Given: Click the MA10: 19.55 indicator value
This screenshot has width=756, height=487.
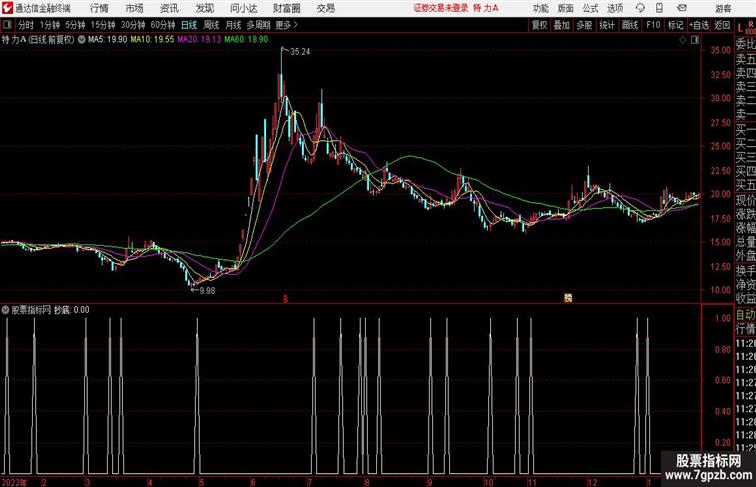Looking at the screenshot, I should click(x=152, y=40).
